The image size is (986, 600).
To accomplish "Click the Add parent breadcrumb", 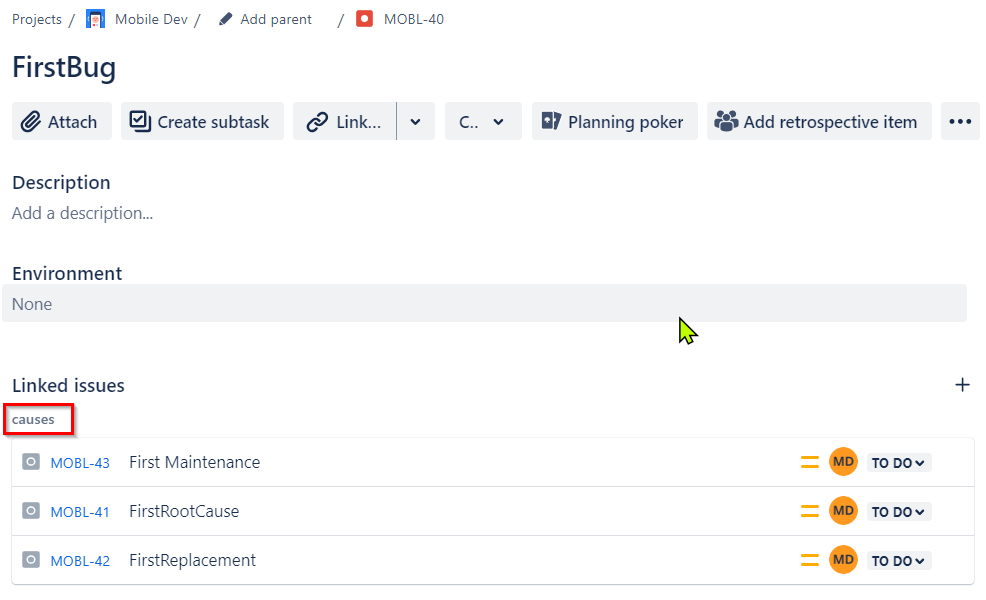I will click(275, 19).
